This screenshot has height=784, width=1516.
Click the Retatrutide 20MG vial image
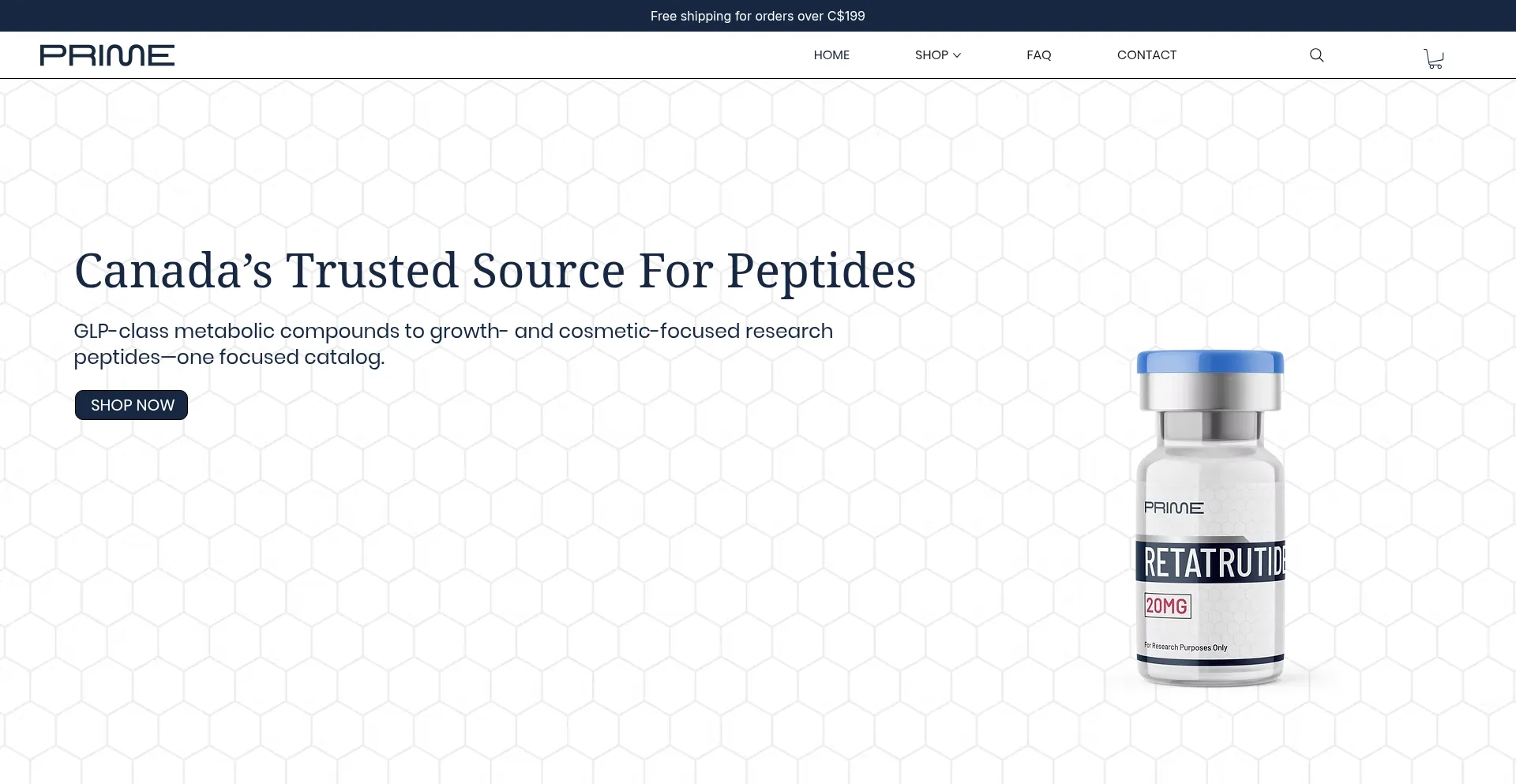point(1210,518)
